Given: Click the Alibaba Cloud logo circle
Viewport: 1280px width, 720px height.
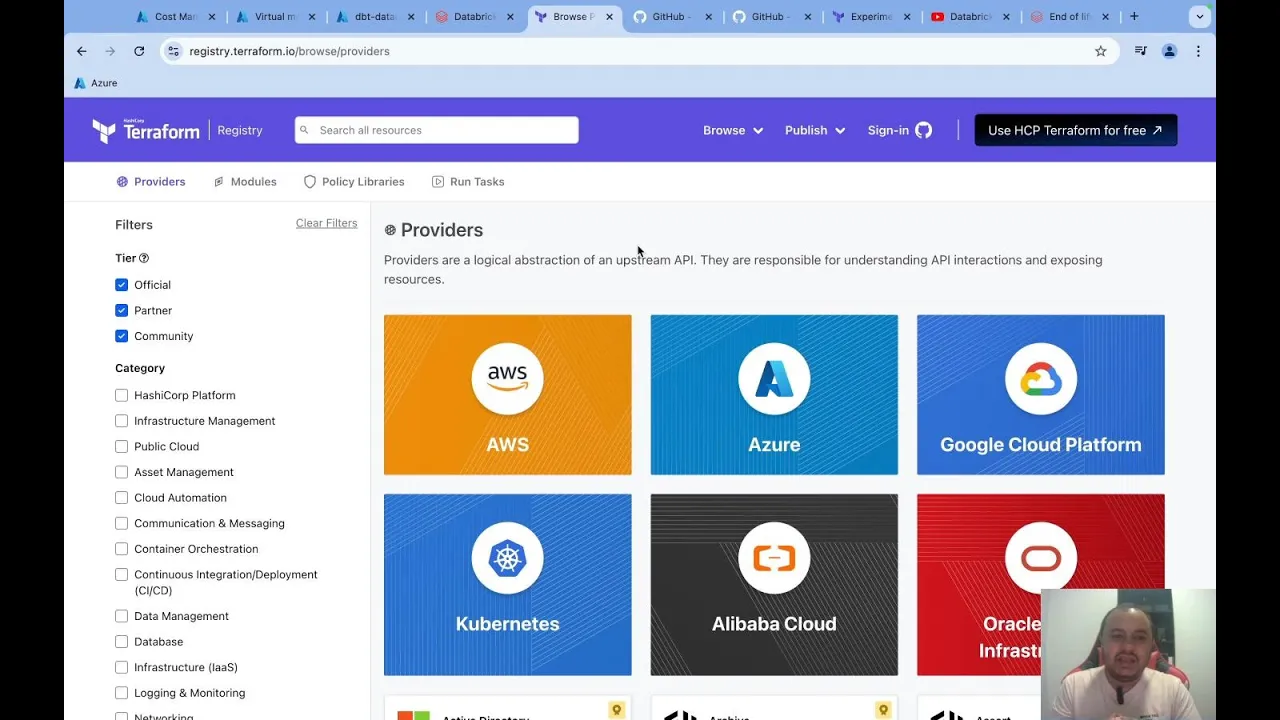Looking at the screenshot, I should [774, 557].
